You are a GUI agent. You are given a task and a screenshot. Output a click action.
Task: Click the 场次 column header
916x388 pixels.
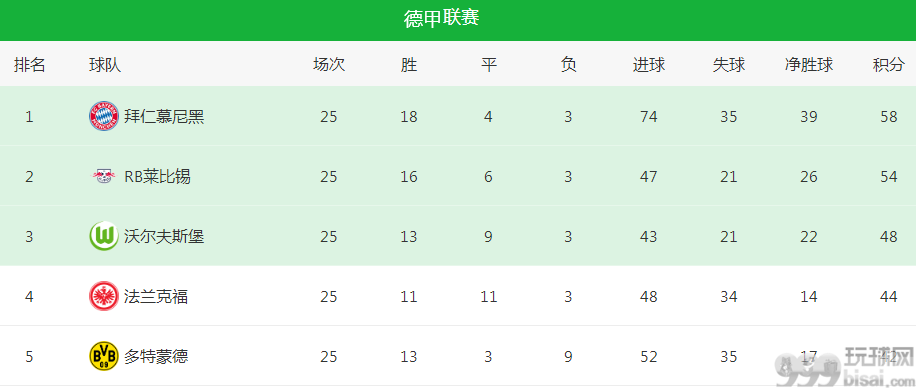(329, 64)
